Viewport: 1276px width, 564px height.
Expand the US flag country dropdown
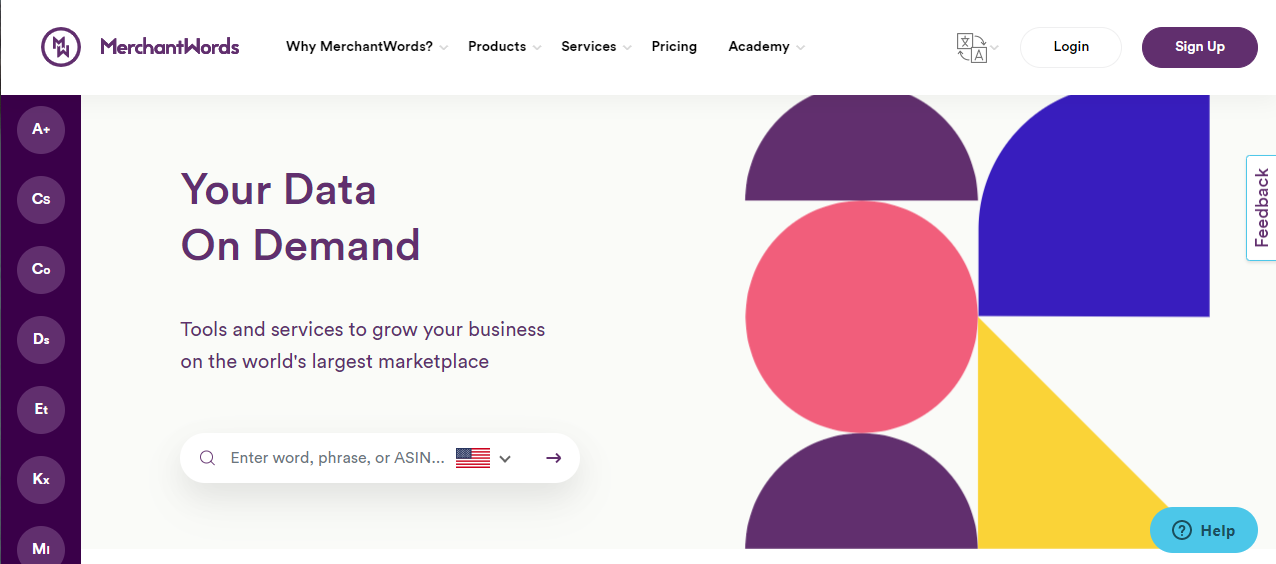tap(484, 458)
